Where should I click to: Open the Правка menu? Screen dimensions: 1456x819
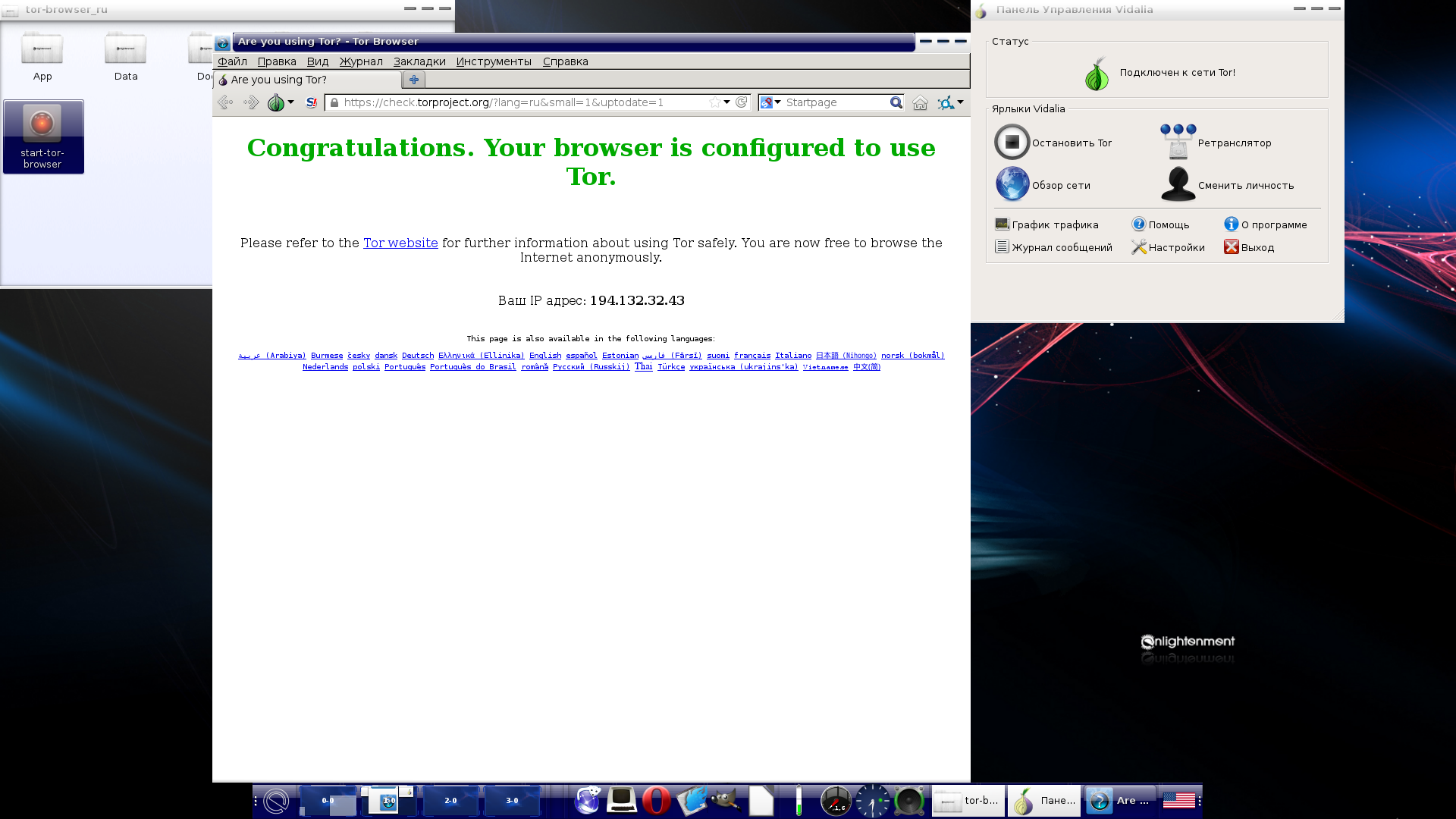tap(277, 61)
